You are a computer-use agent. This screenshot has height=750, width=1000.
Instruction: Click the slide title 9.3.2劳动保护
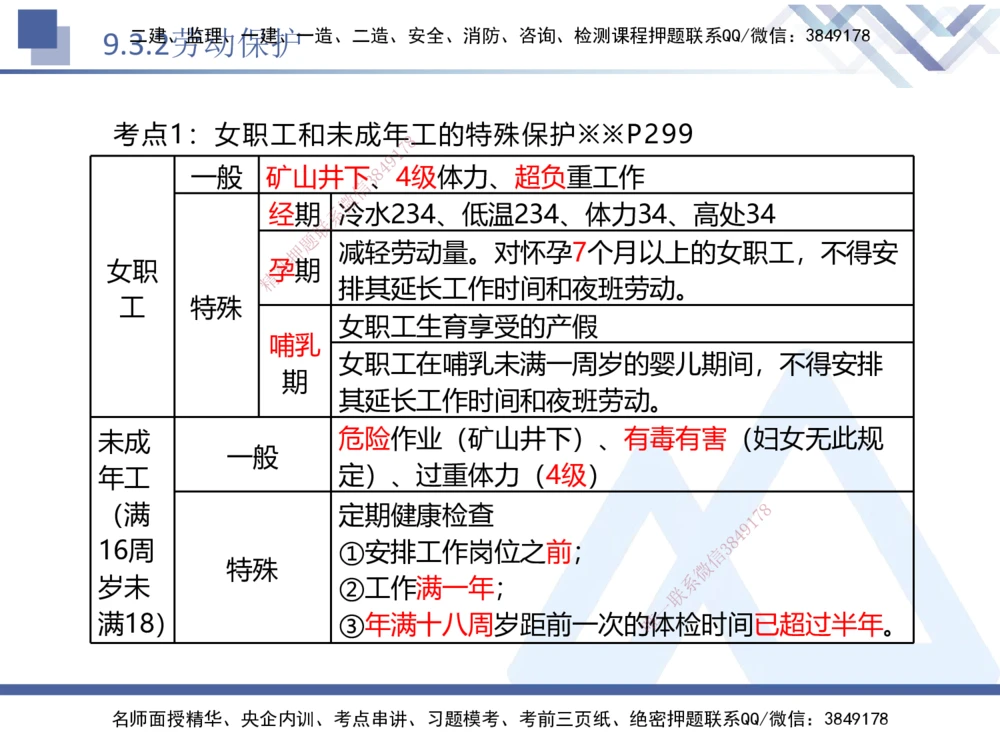click(196, 47)
